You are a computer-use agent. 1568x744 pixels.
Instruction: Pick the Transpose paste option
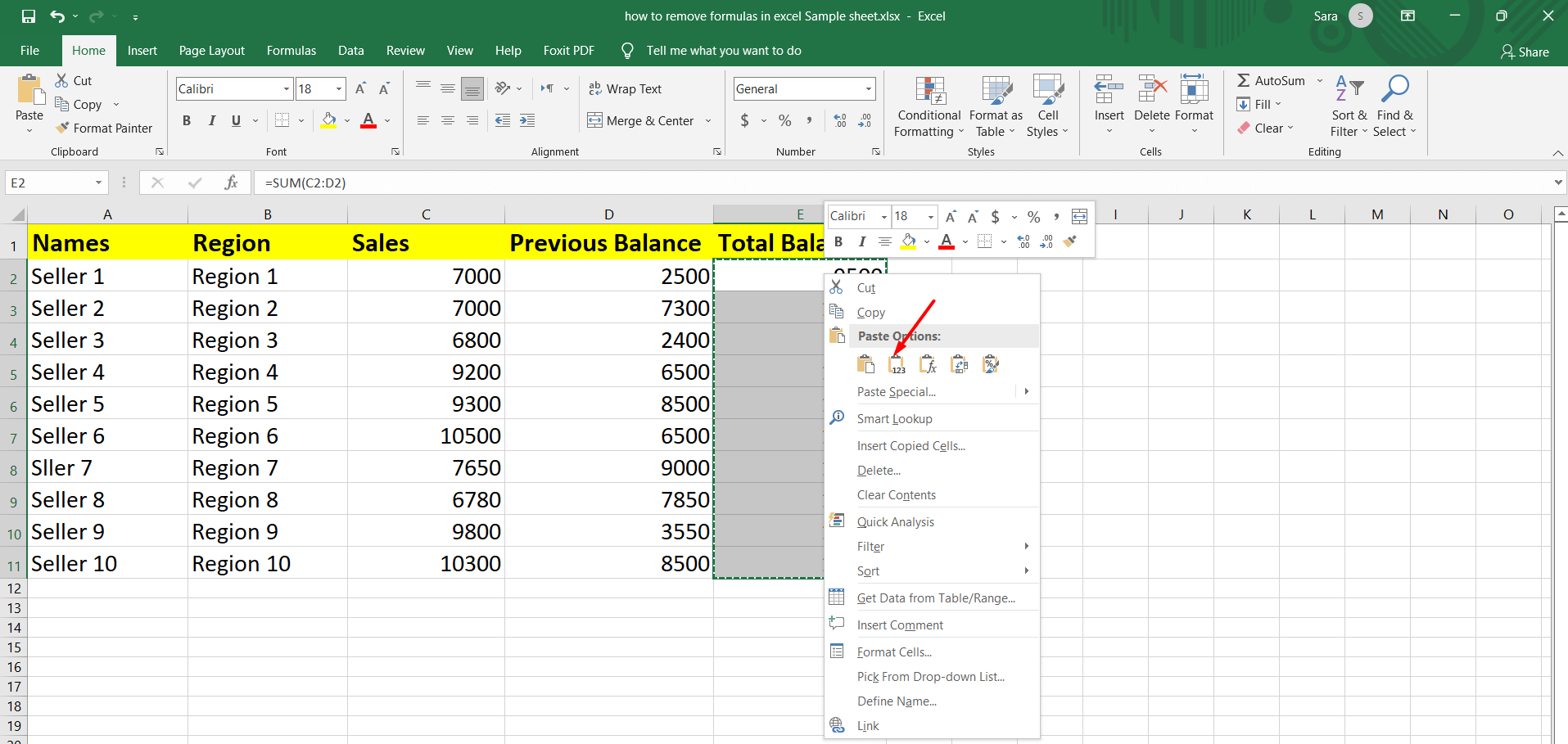pos(959,363)
